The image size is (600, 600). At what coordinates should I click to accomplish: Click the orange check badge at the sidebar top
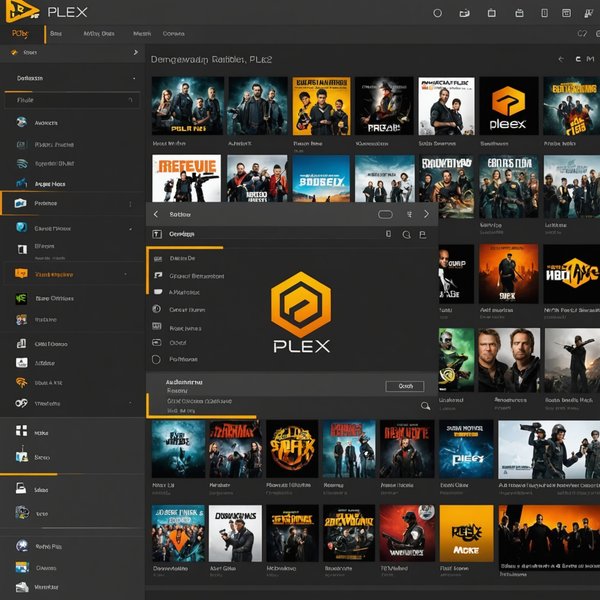[14, 52]
